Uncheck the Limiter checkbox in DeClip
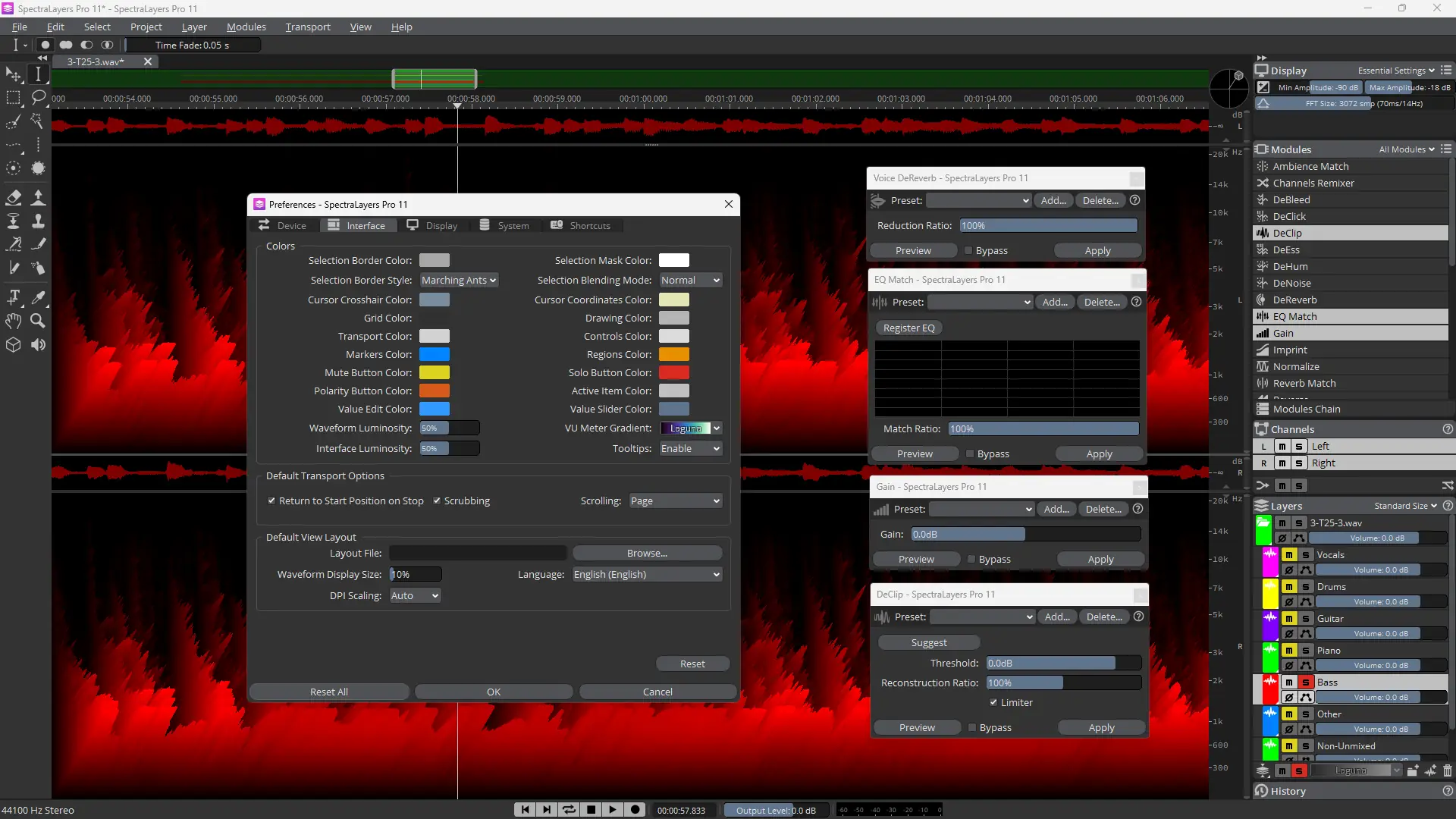 (x=993, y=703)
